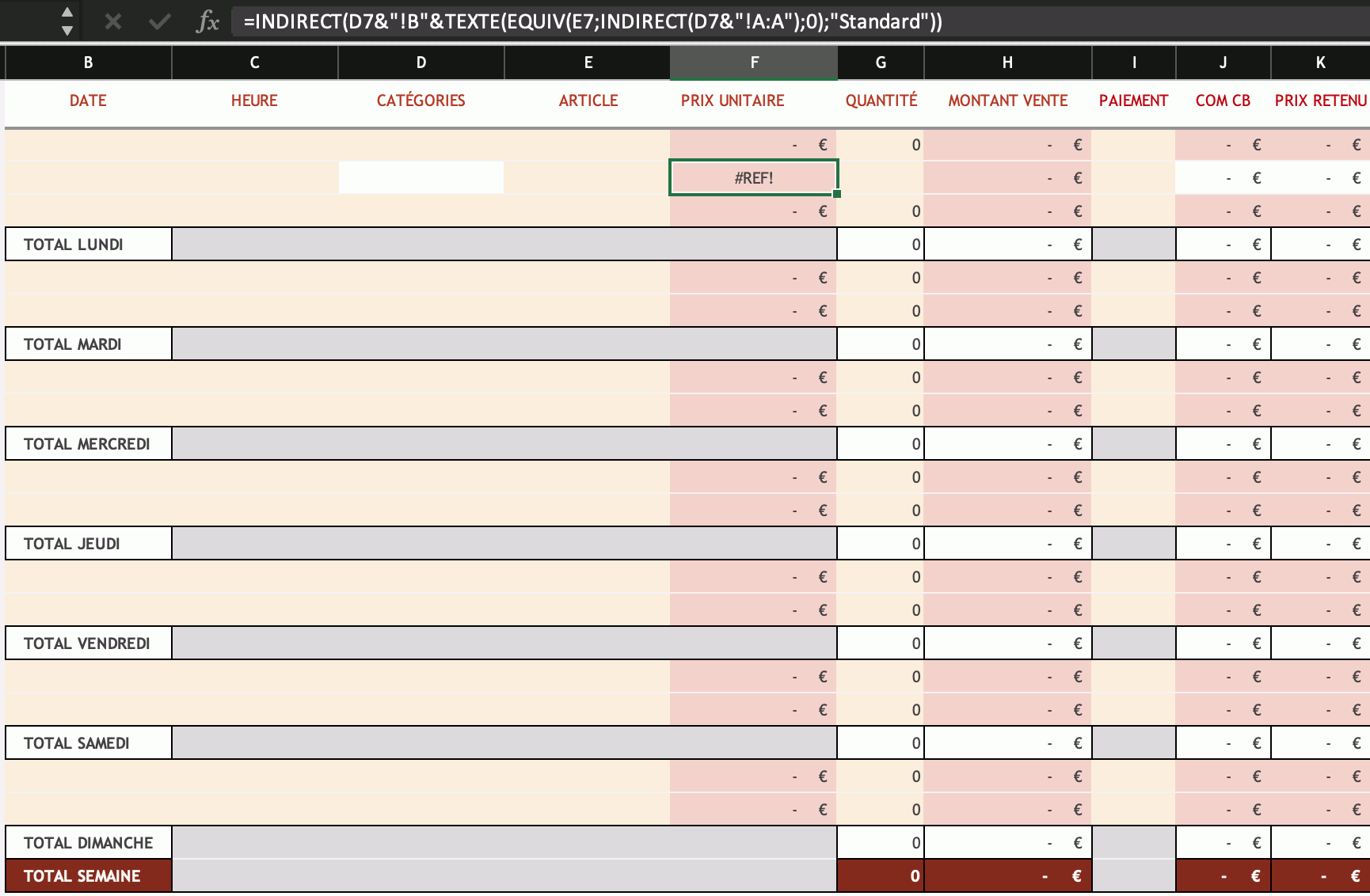Click the fill handle of the #REF! cell
Viewport: 1370px width, 896px height.
[837, 194]
